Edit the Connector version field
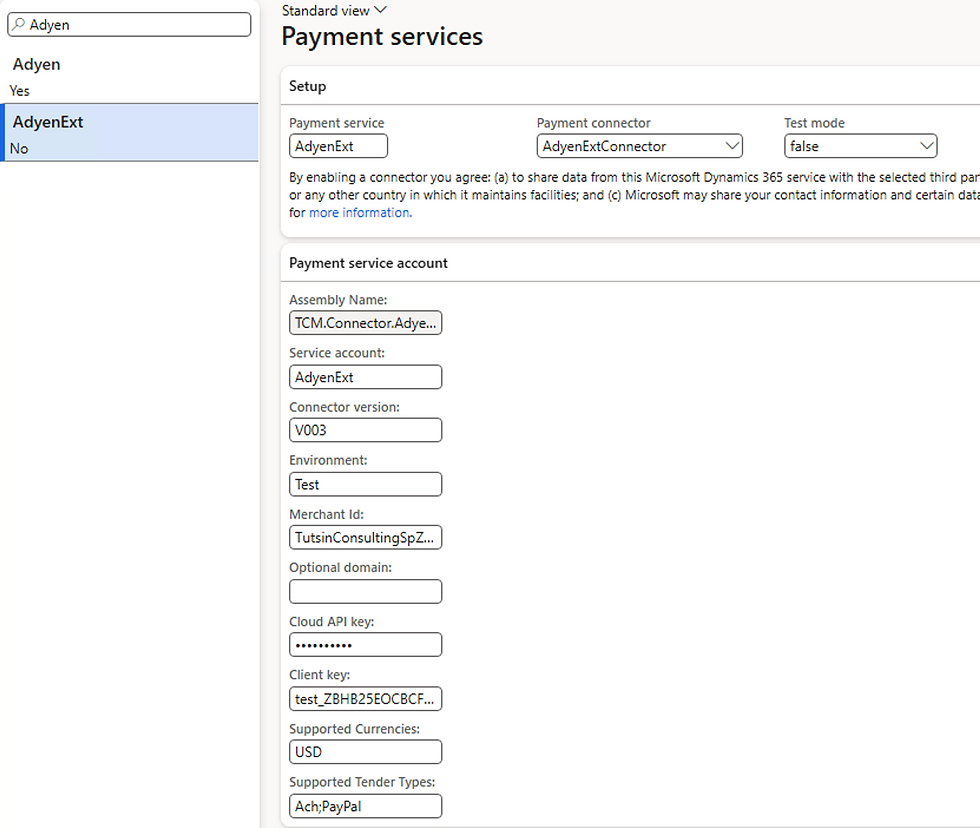The width and height of the screenshot is (980, 828). (365, 430)
